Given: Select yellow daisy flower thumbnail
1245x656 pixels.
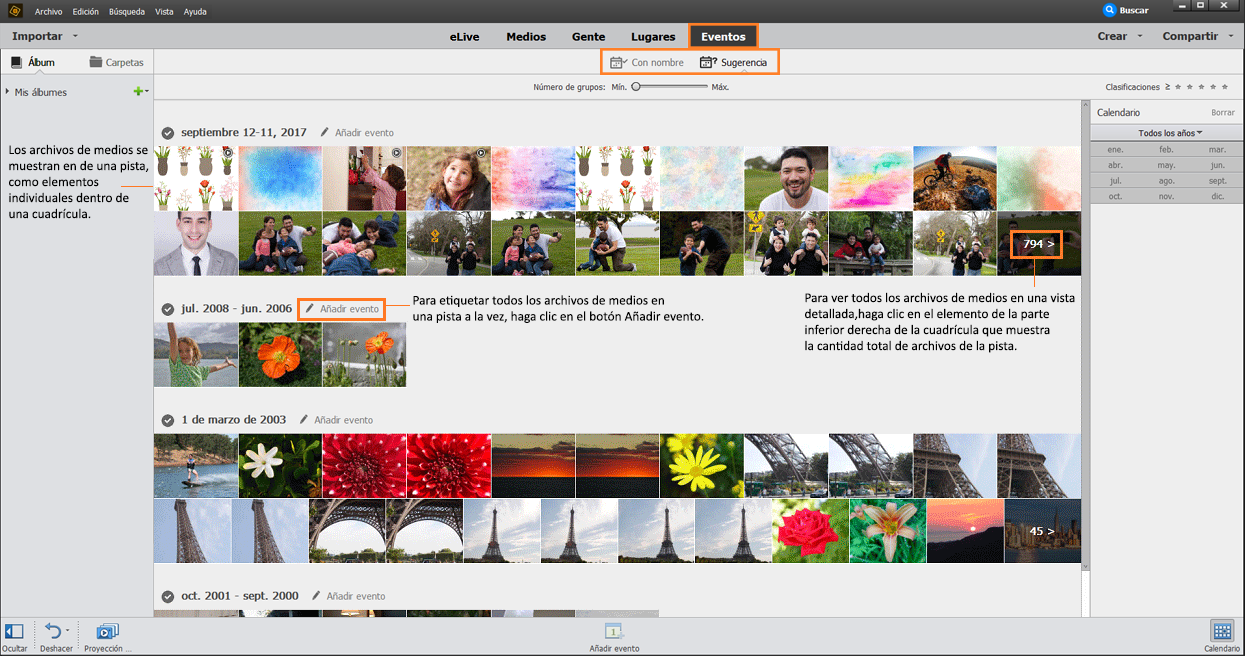Looking at the screenshot, I should click(702, 466).
